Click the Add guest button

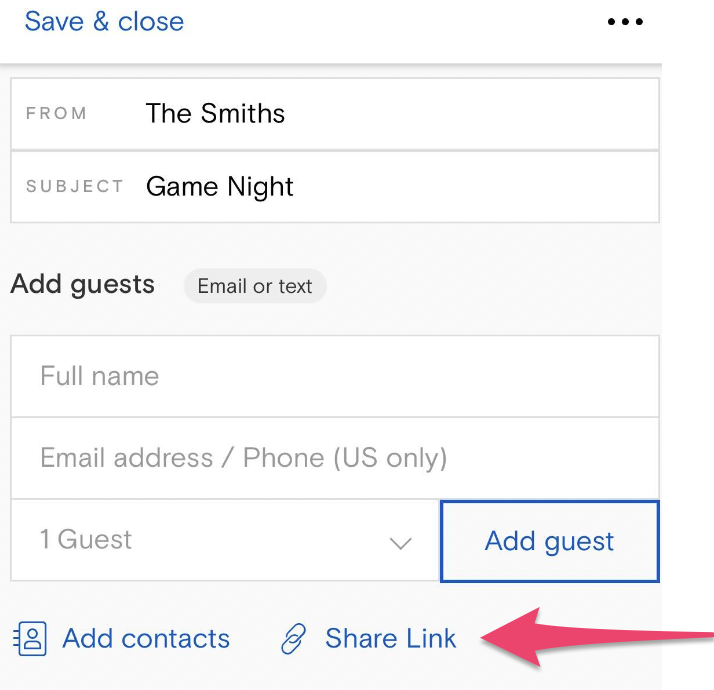pyautogui.click(x=550, y=541)
